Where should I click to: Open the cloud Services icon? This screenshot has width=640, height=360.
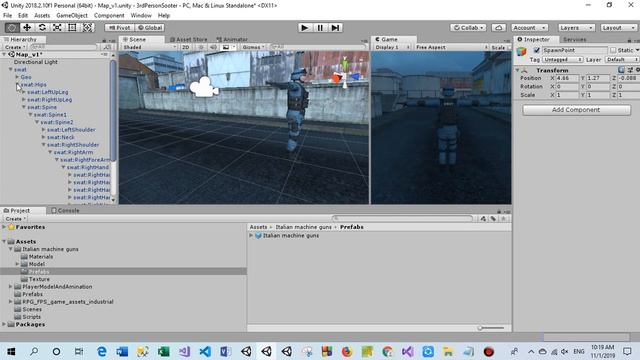498,28
